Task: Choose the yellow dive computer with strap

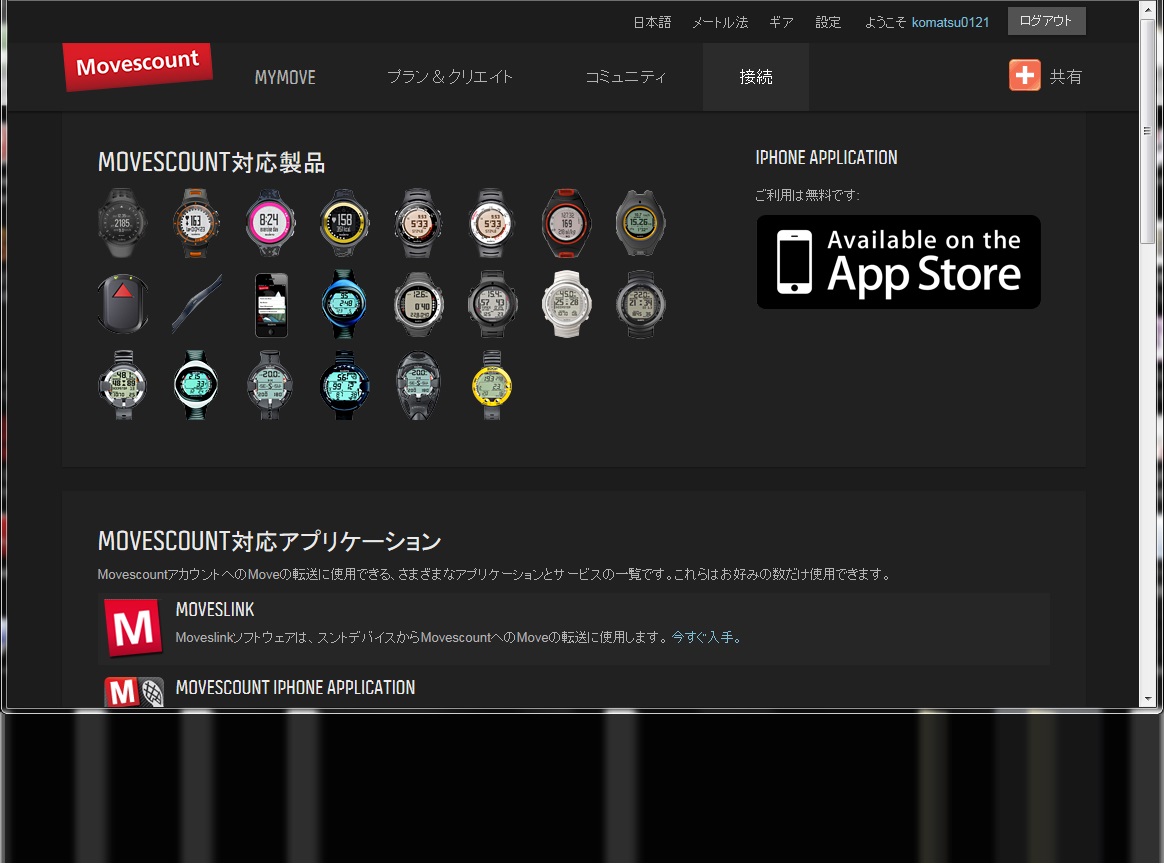Action: click(x=492, y=385)
